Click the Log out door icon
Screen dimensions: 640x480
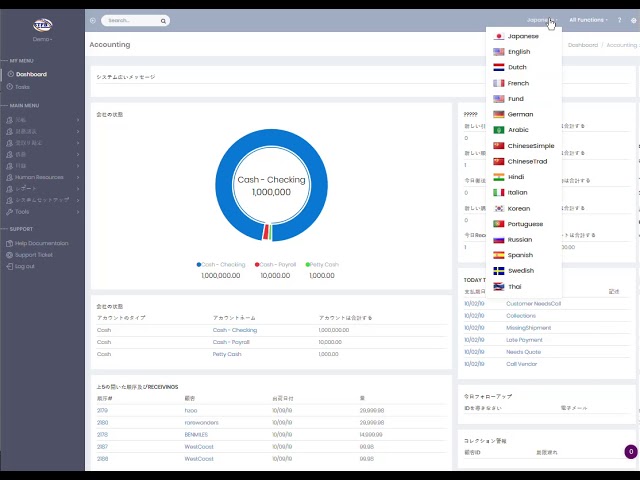pos(9,267)
